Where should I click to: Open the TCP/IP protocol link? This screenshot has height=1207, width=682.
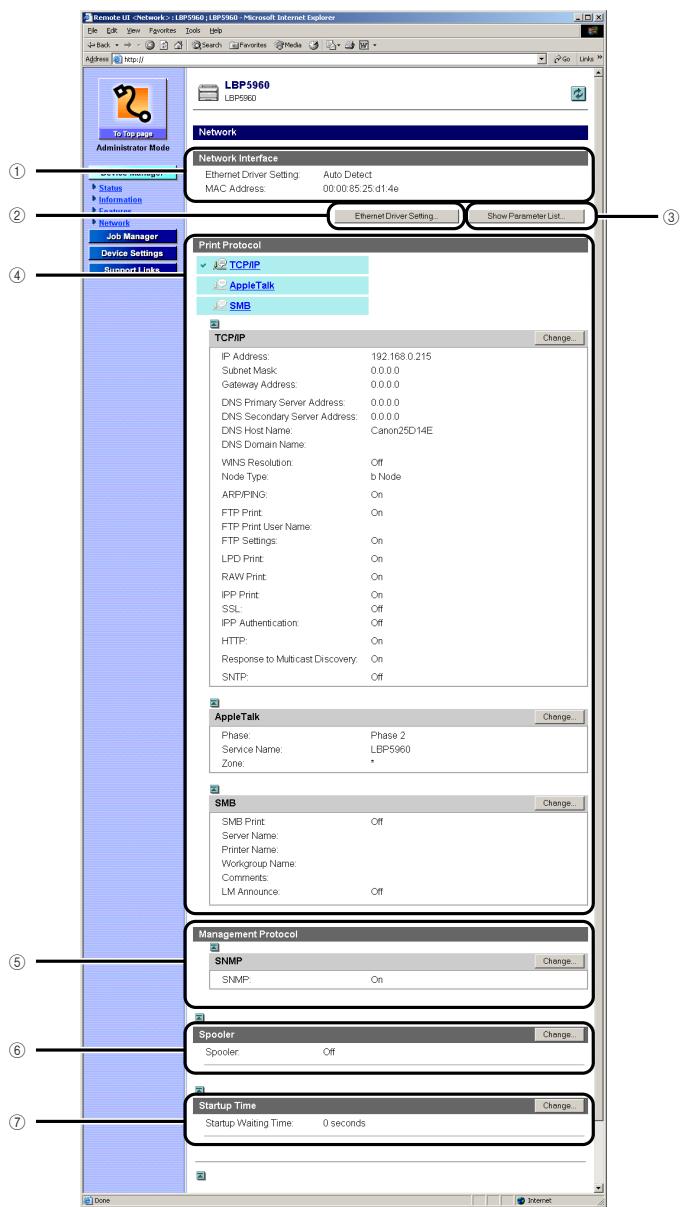pos(244,264)
